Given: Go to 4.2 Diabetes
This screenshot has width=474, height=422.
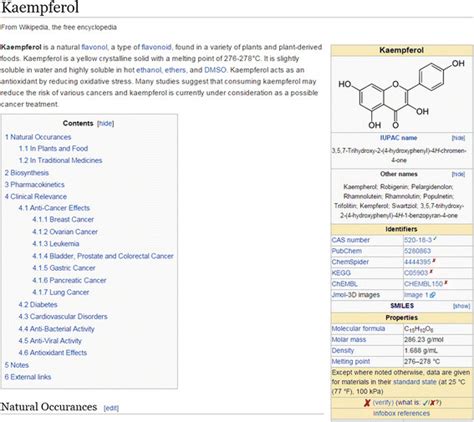Looking at the screenshot, I should coord(38,305).
